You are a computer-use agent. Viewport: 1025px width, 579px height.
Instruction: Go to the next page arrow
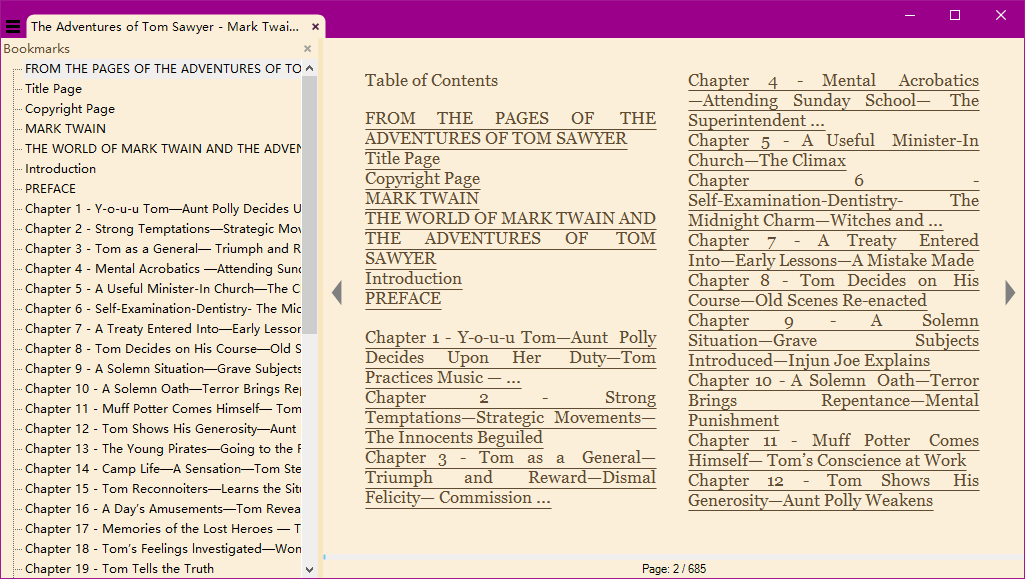pos(1010,293)
